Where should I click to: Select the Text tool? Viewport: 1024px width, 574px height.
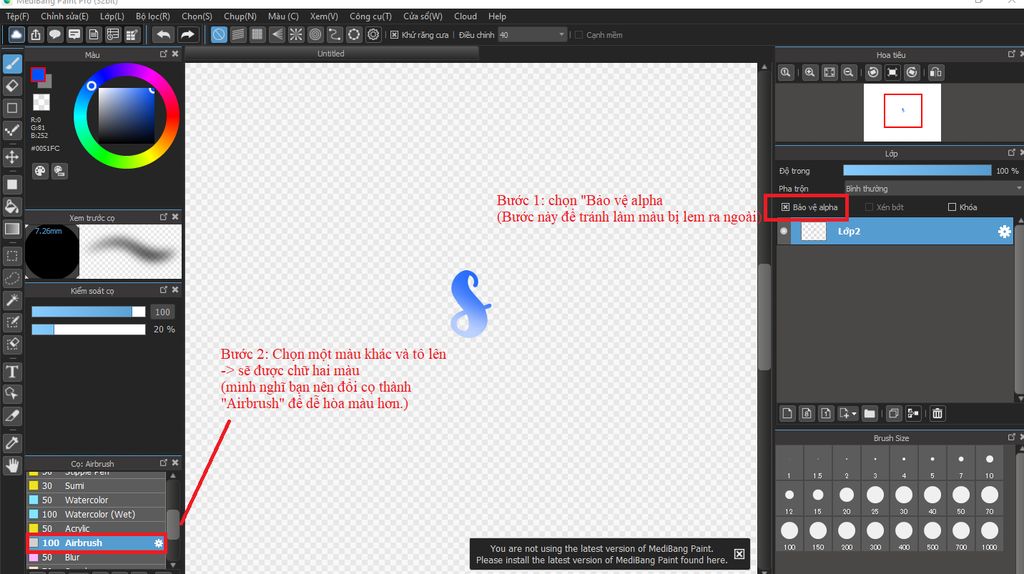coord(12,372)
